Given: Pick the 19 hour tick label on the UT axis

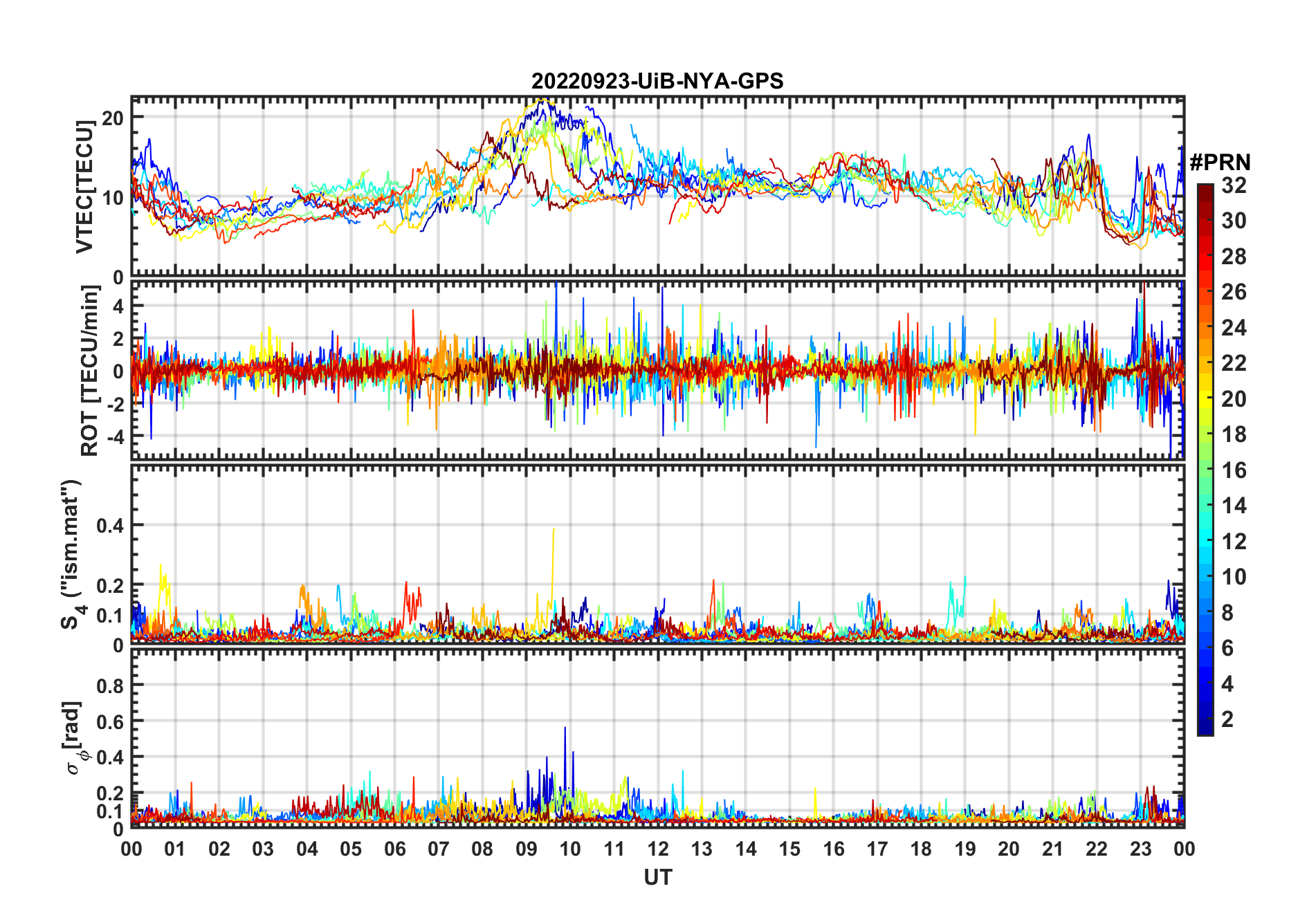Looking at the screenshot, I should 965,849.
